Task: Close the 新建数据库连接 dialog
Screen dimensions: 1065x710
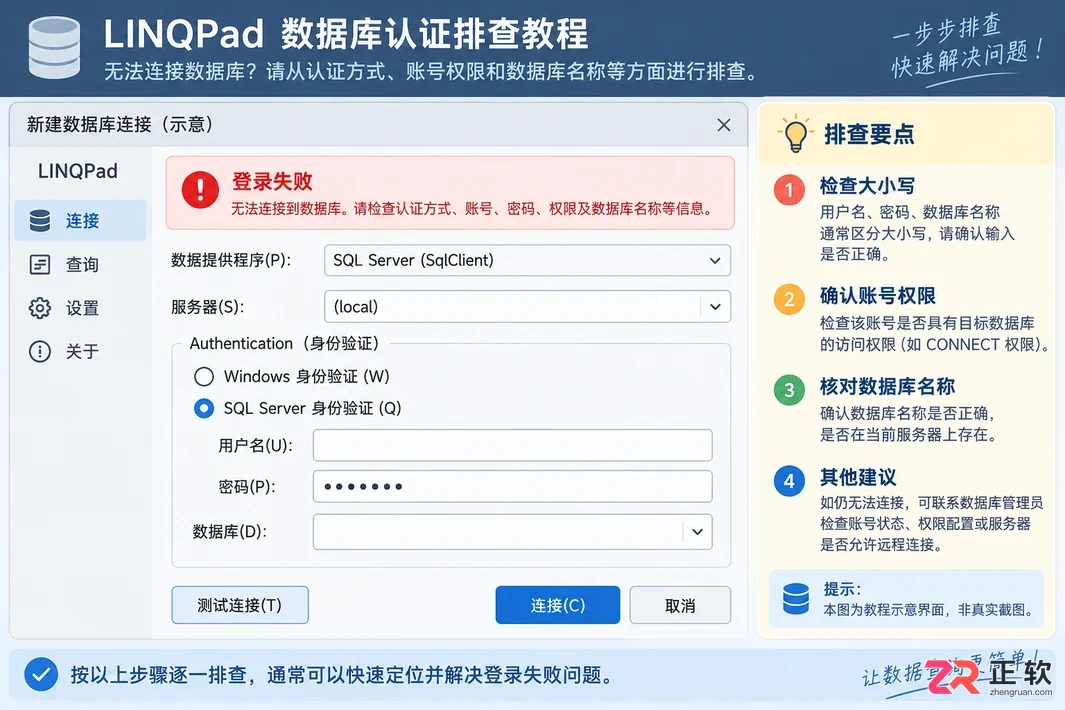Action: point(724,125)
